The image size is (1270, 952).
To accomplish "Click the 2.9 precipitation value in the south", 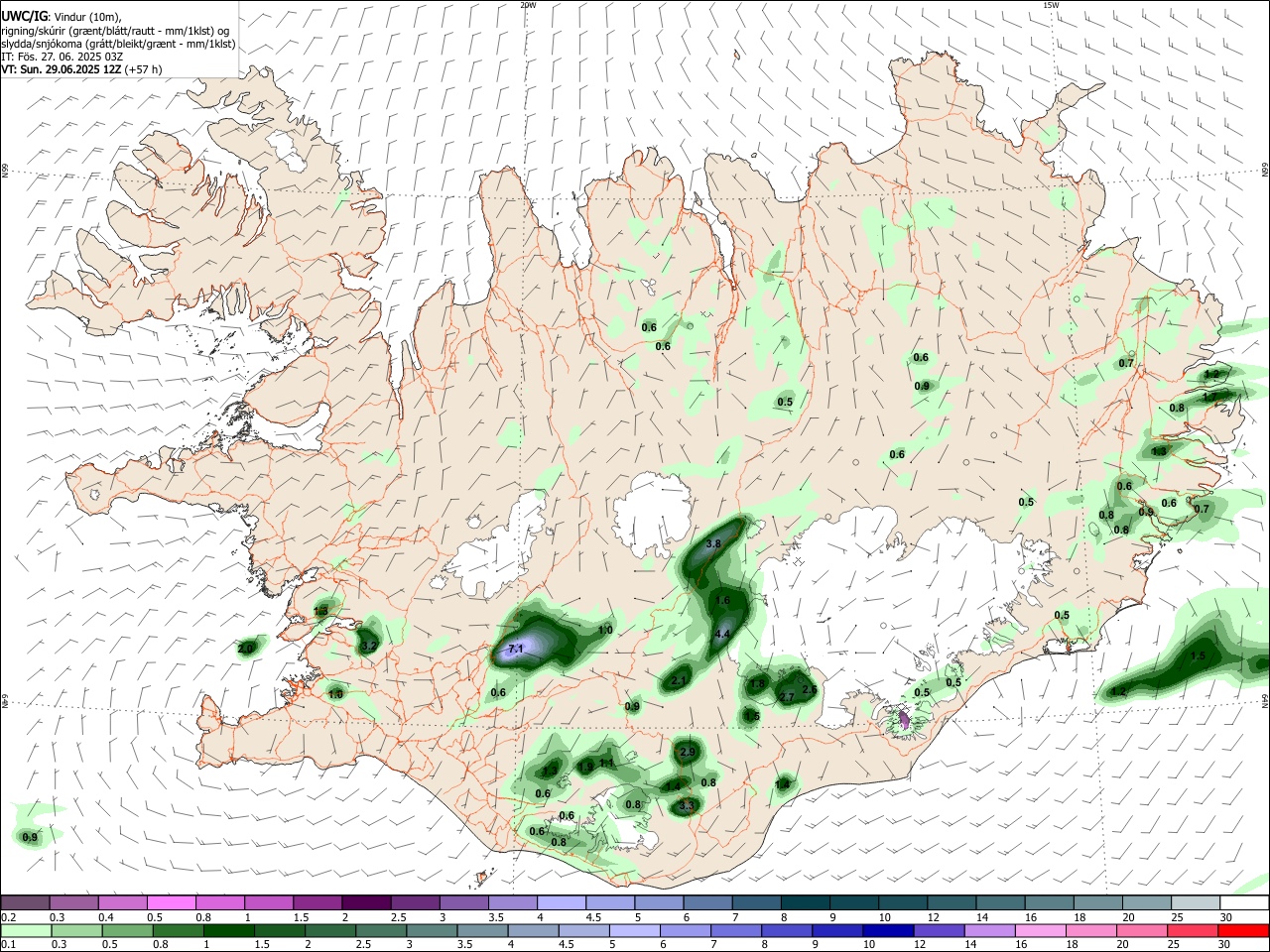I will (x=688, y=753).
